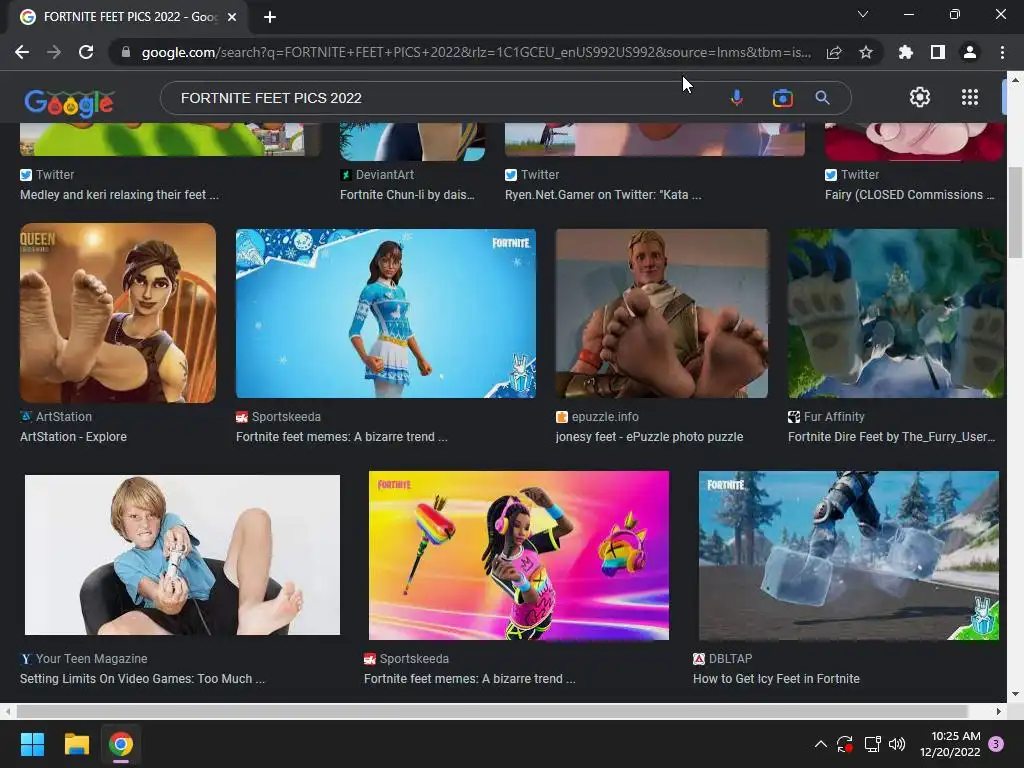This screenshot has height=768, width=1024.
Task: Open 'Fairy (CLOSED Commissions' Twitter link
Action: [x=909, y=195]
